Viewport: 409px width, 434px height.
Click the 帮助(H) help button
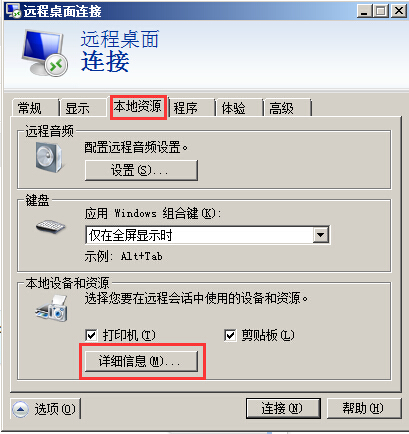[x=364, y=408]
